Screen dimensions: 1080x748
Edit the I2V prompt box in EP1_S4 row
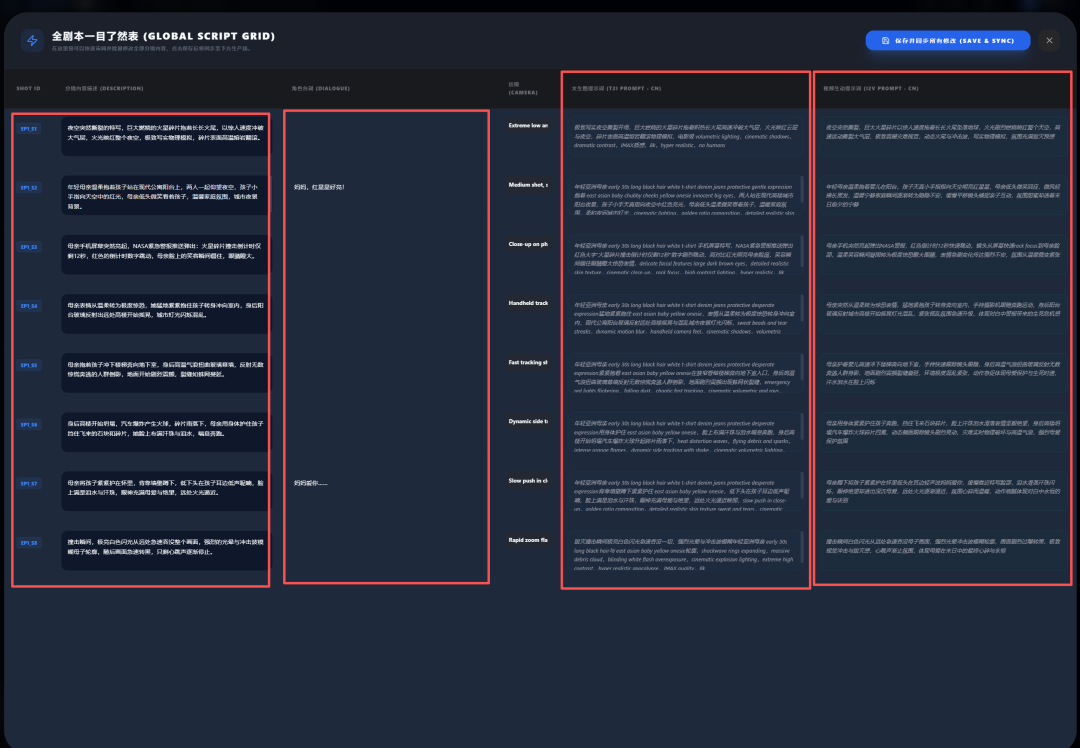[944, 314]
